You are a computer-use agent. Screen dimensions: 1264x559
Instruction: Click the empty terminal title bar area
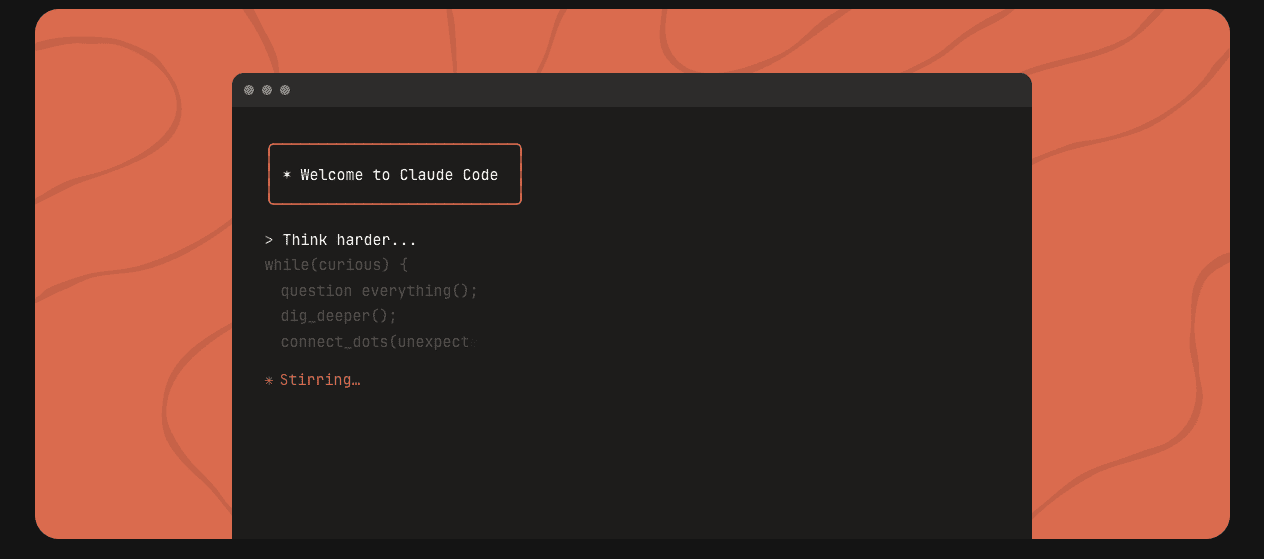tap(650, 90)
